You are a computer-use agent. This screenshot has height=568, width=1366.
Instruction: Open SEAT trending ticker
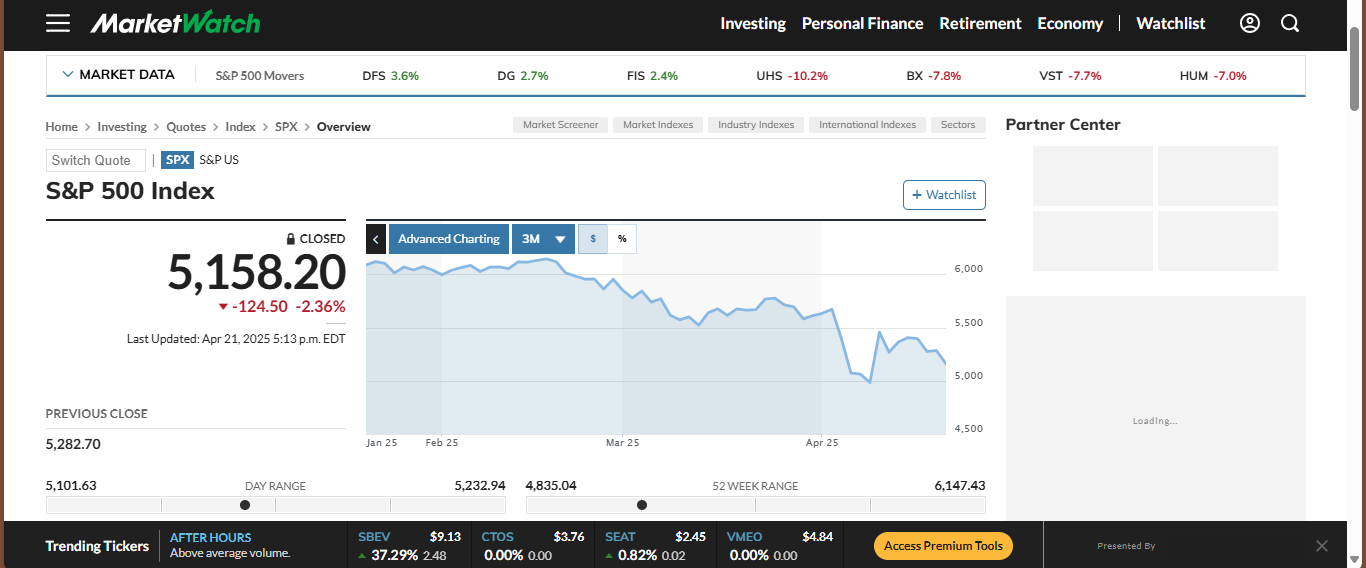coord(655,546)
